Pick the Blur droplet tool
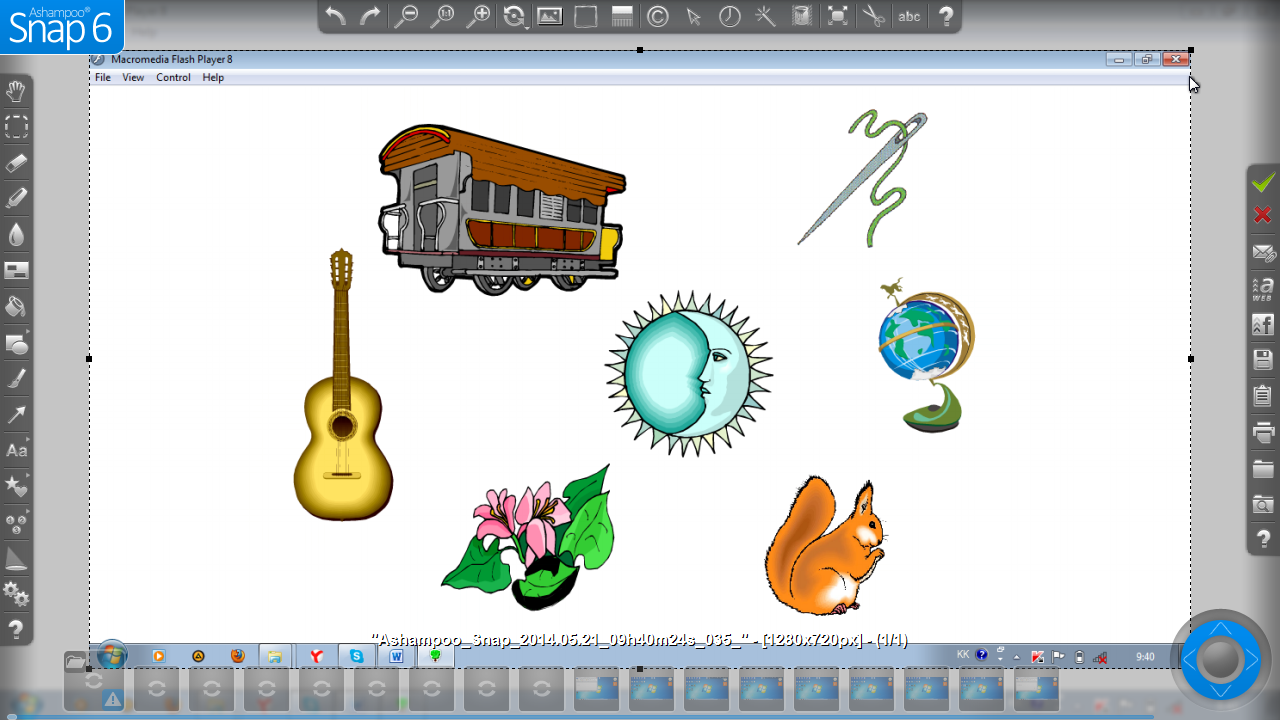The width and height of the screenshot is (1280, 720). 16,235
